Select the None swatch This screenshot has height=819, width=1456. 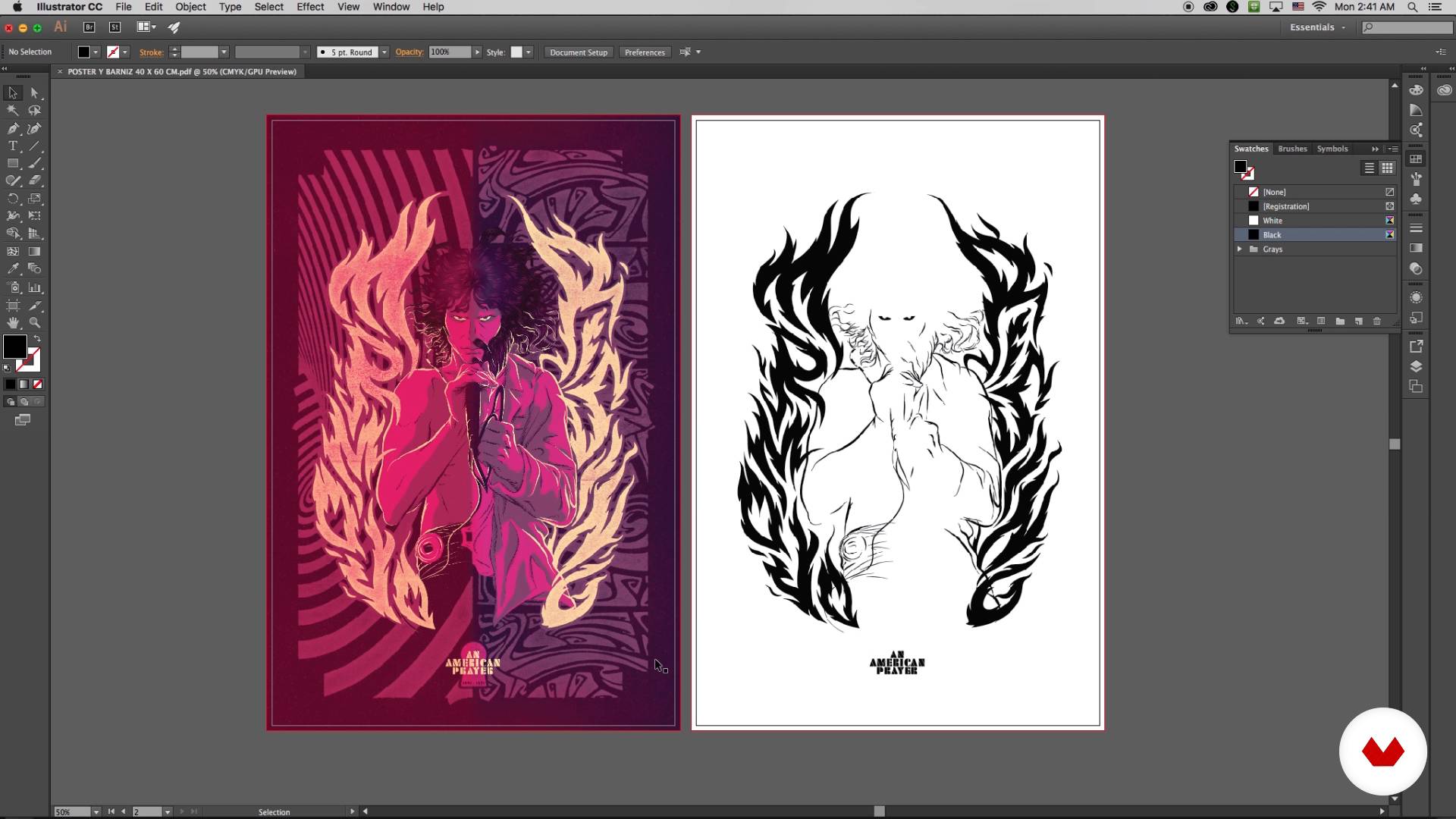click(1315, 192)
